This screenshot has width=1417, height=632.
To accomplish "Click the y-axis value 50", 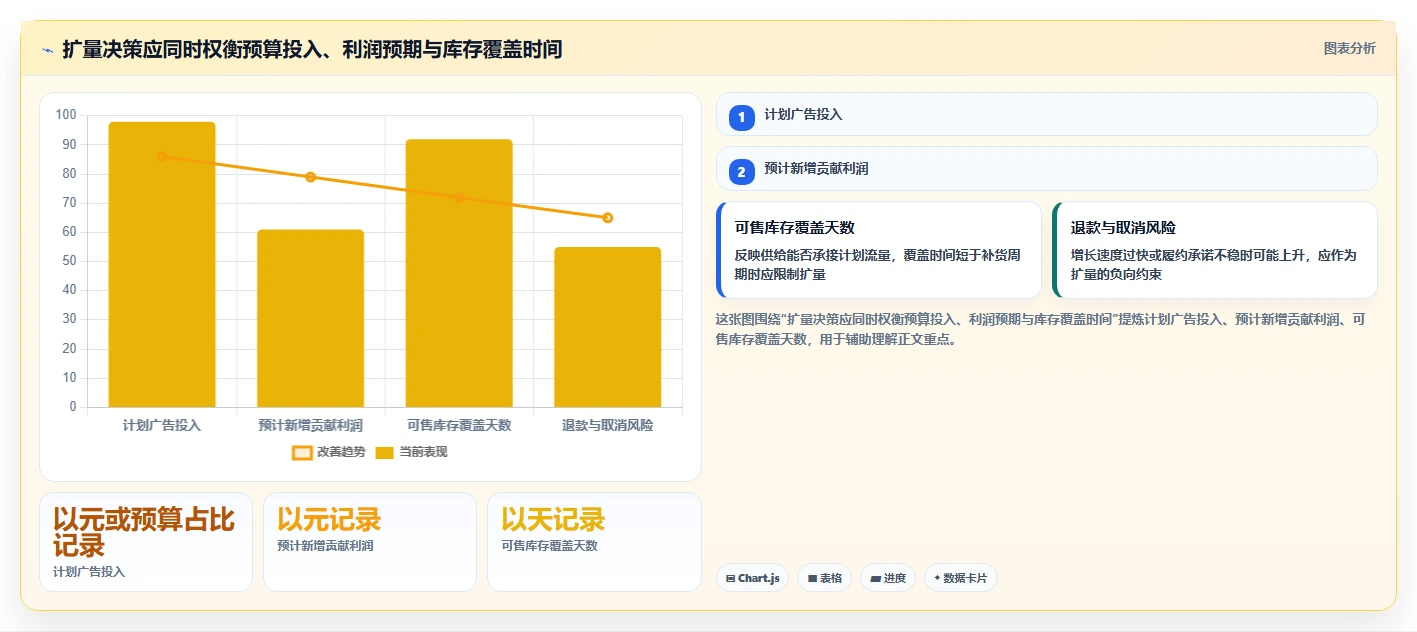I will tap(69, 261).
